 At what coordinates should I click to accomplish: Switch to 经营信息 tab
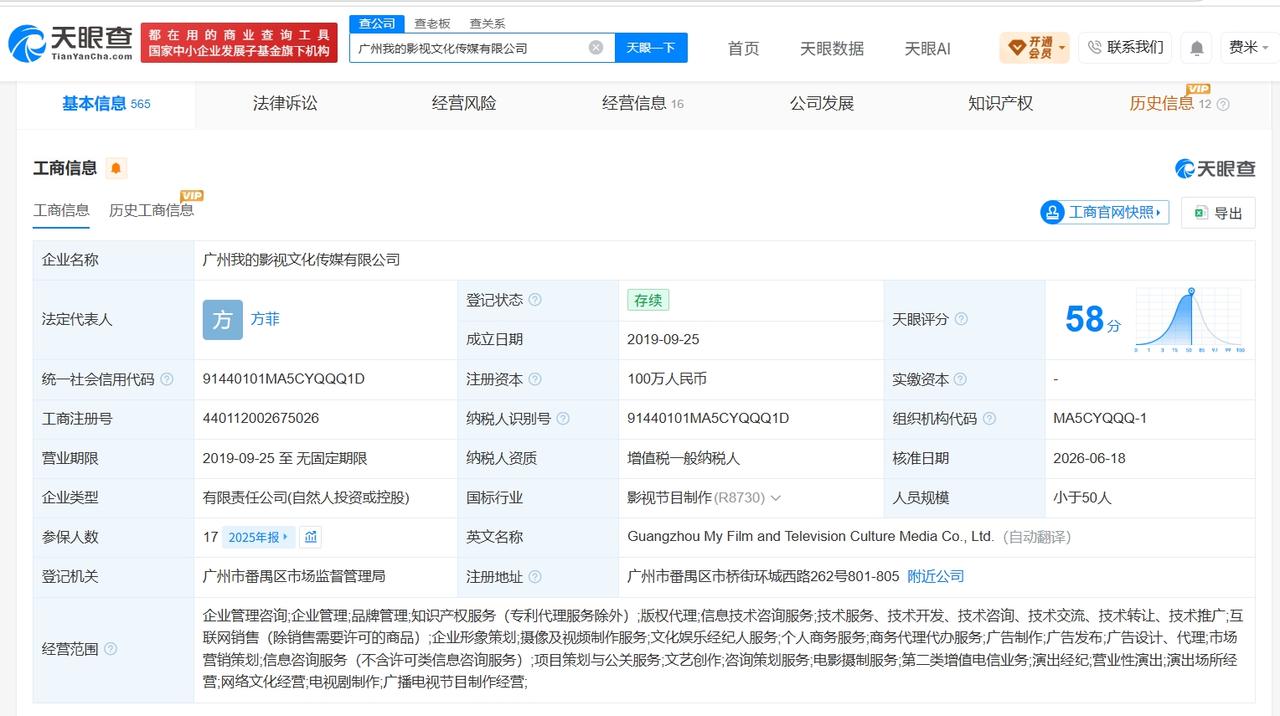[x=643, y=103]
